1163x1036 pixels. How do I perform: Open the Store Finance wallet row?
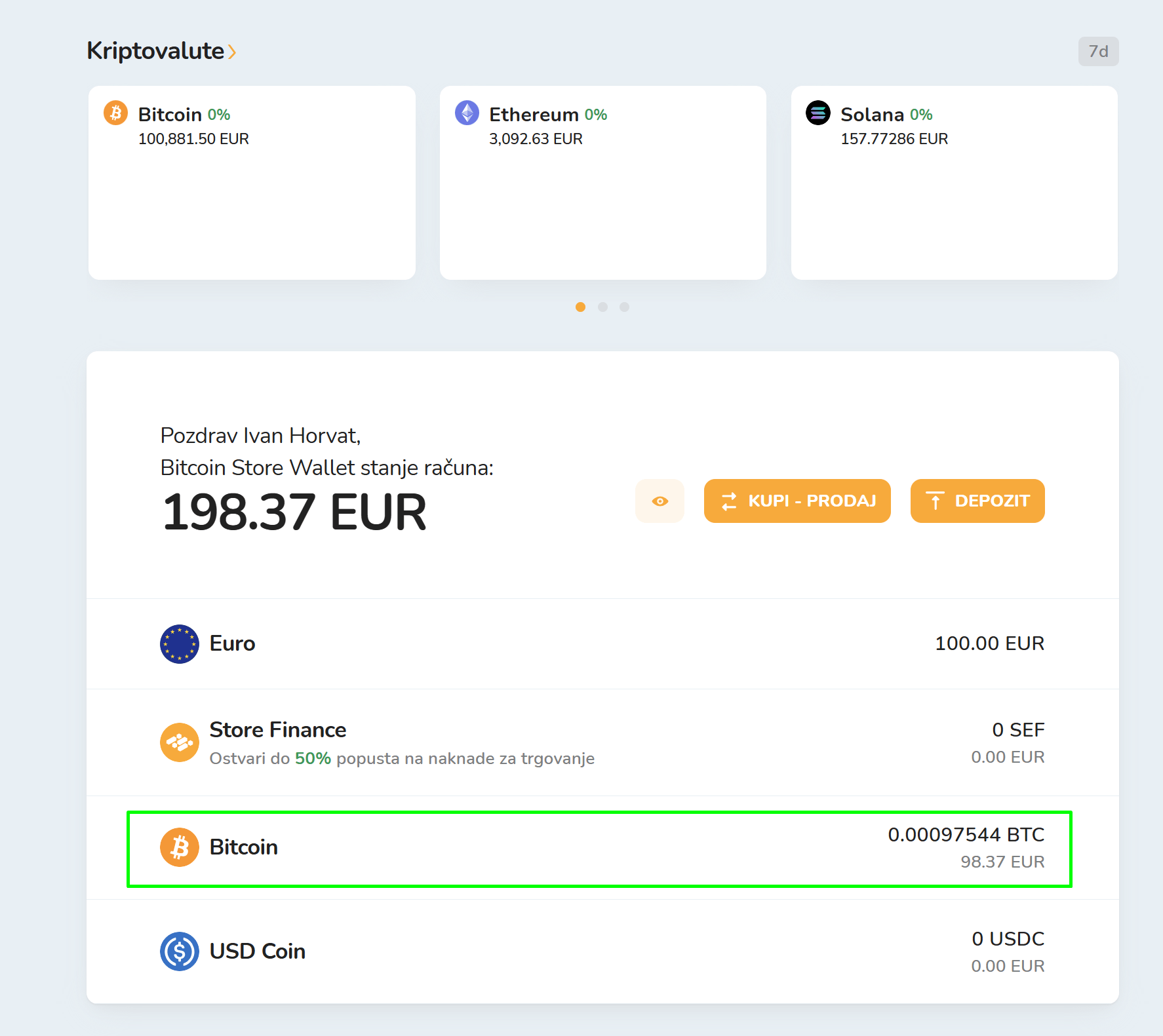602,742
